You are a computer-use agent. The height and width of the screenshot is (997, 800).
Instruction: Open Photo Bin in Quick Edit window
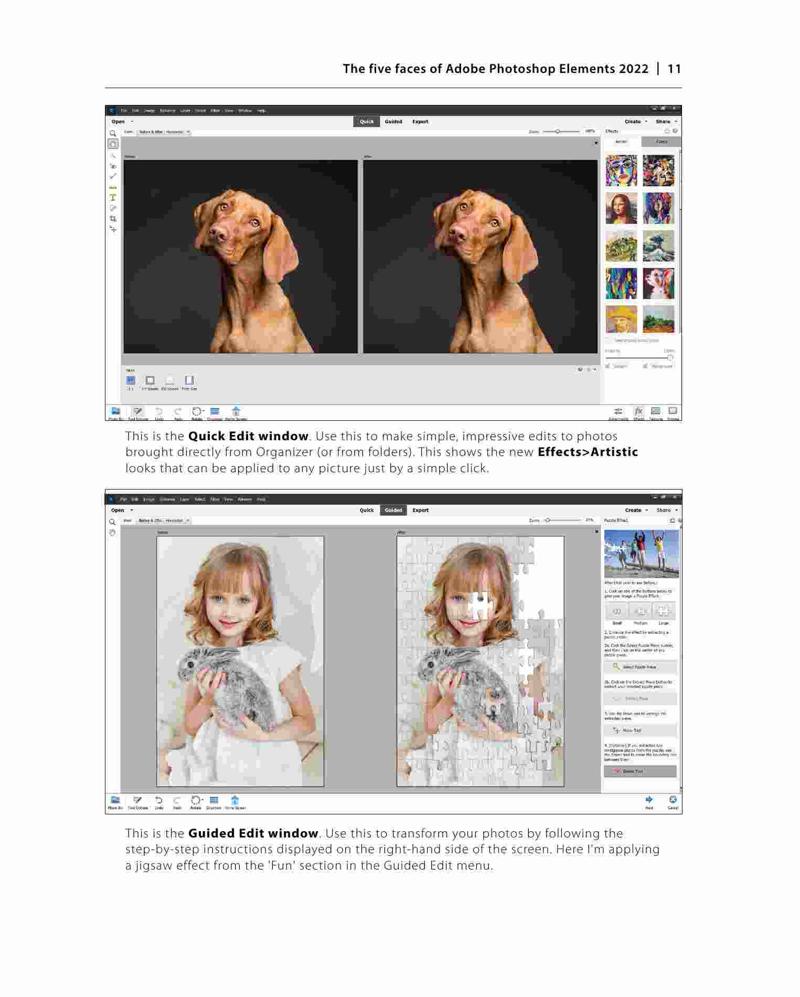115,413
